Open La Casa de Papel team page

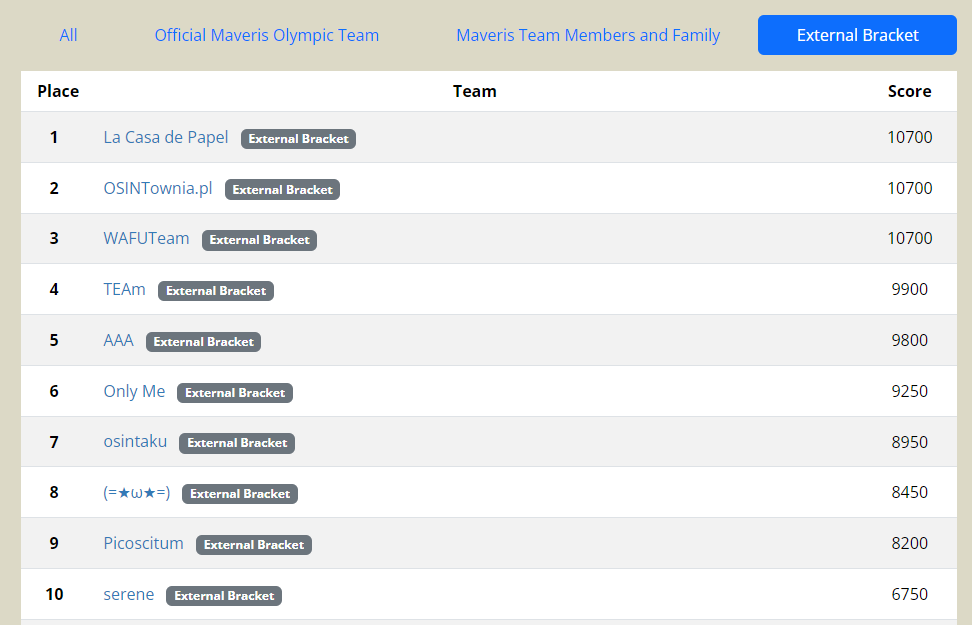[x=166, y=138]
